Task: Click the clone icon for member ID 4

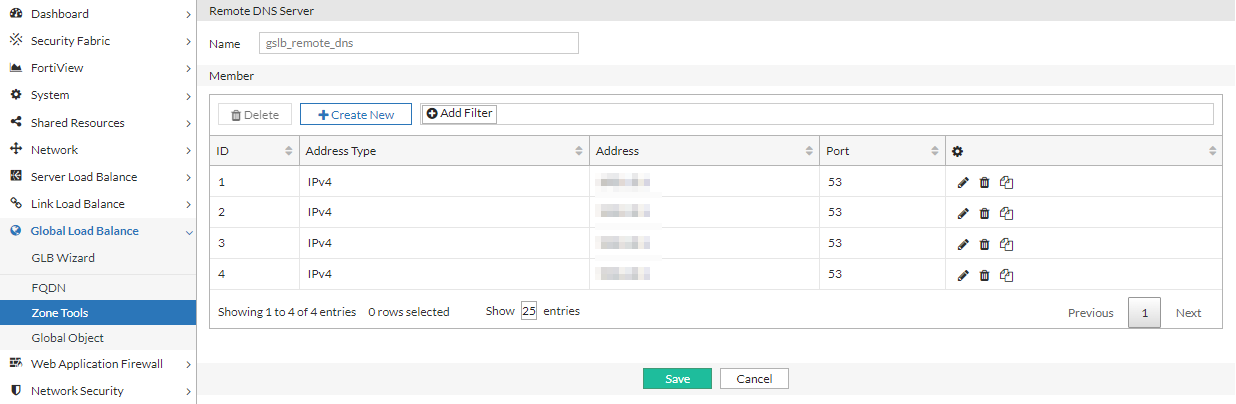Action: coord(1007,275)
